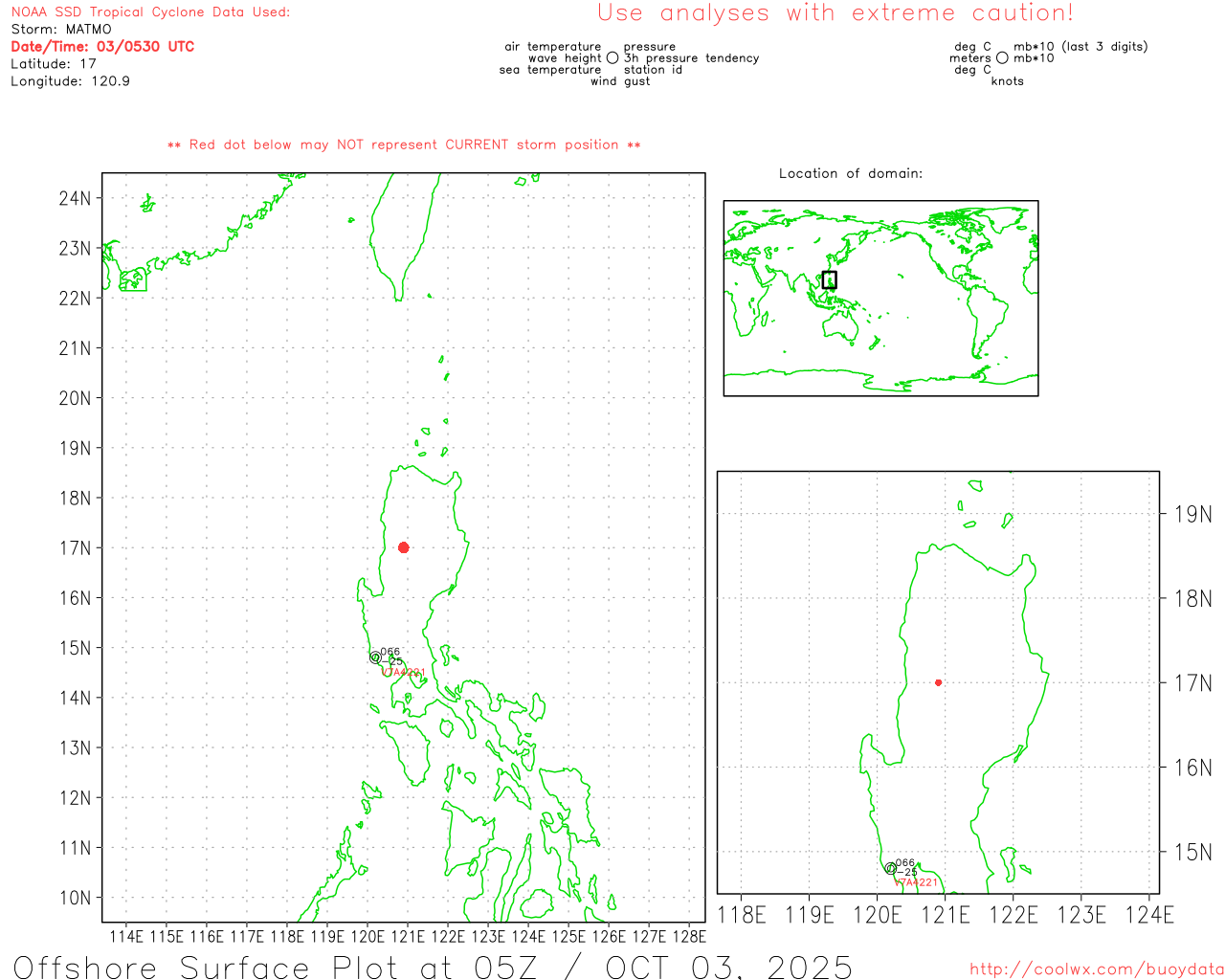Screen dimensions: 1225x980
Task: Click the 17N latitude label on main map
Action: (75, 548)
